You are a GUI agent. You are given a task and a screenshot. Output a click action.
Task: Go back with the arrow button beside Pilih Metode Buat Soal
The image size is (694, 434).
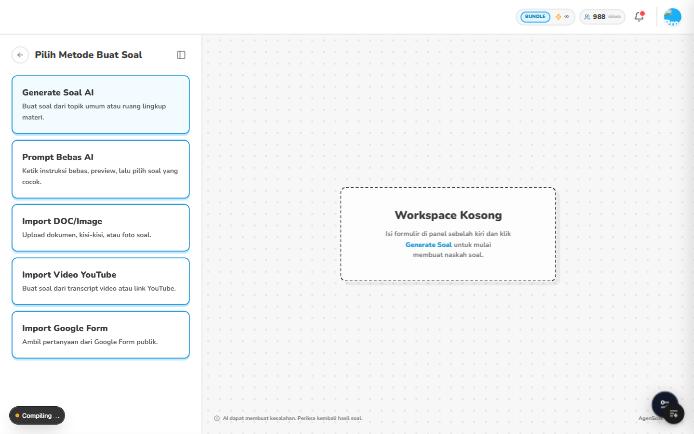click(x=20, y=55)
